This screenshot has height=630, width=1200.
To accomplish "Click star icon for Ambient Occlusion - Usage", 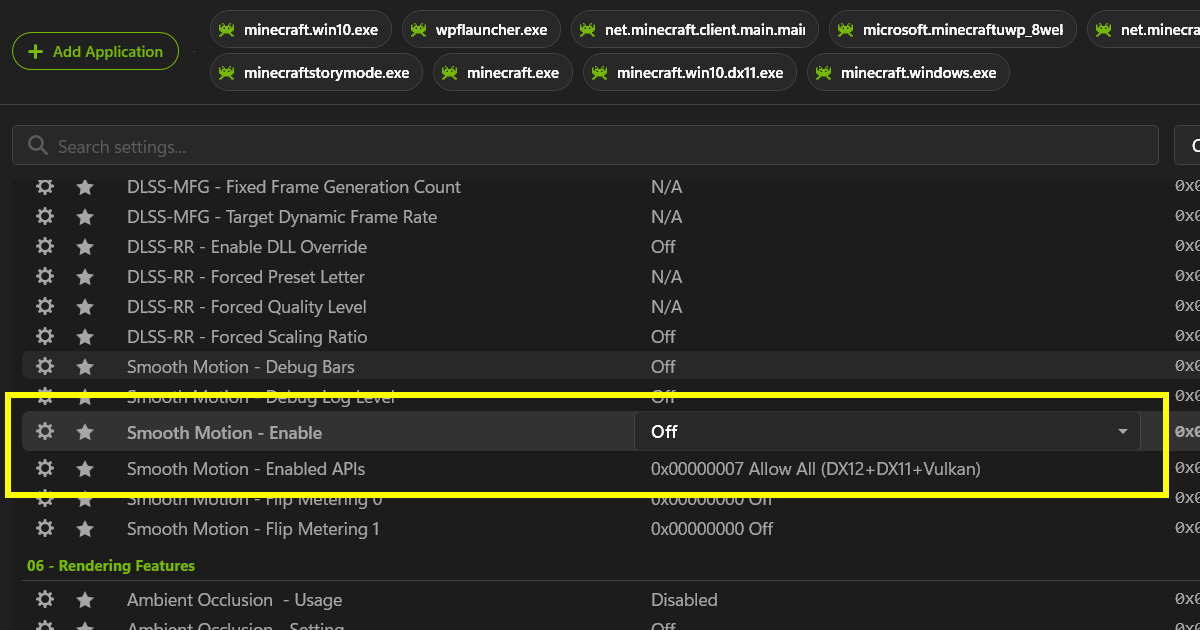I will coord(85,600).
